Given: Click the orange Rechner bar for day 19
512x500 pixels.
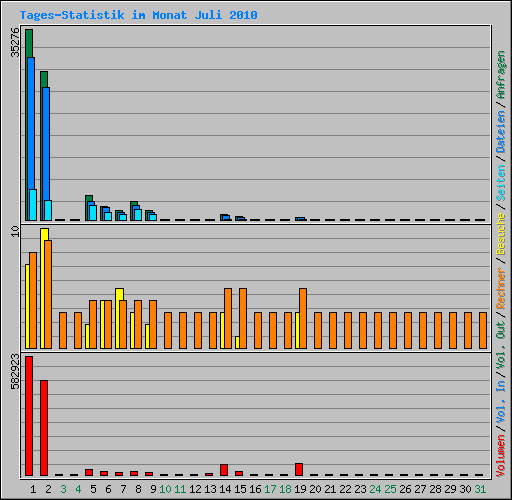Looking at the screenshot, I should click(x=303, y=318).
